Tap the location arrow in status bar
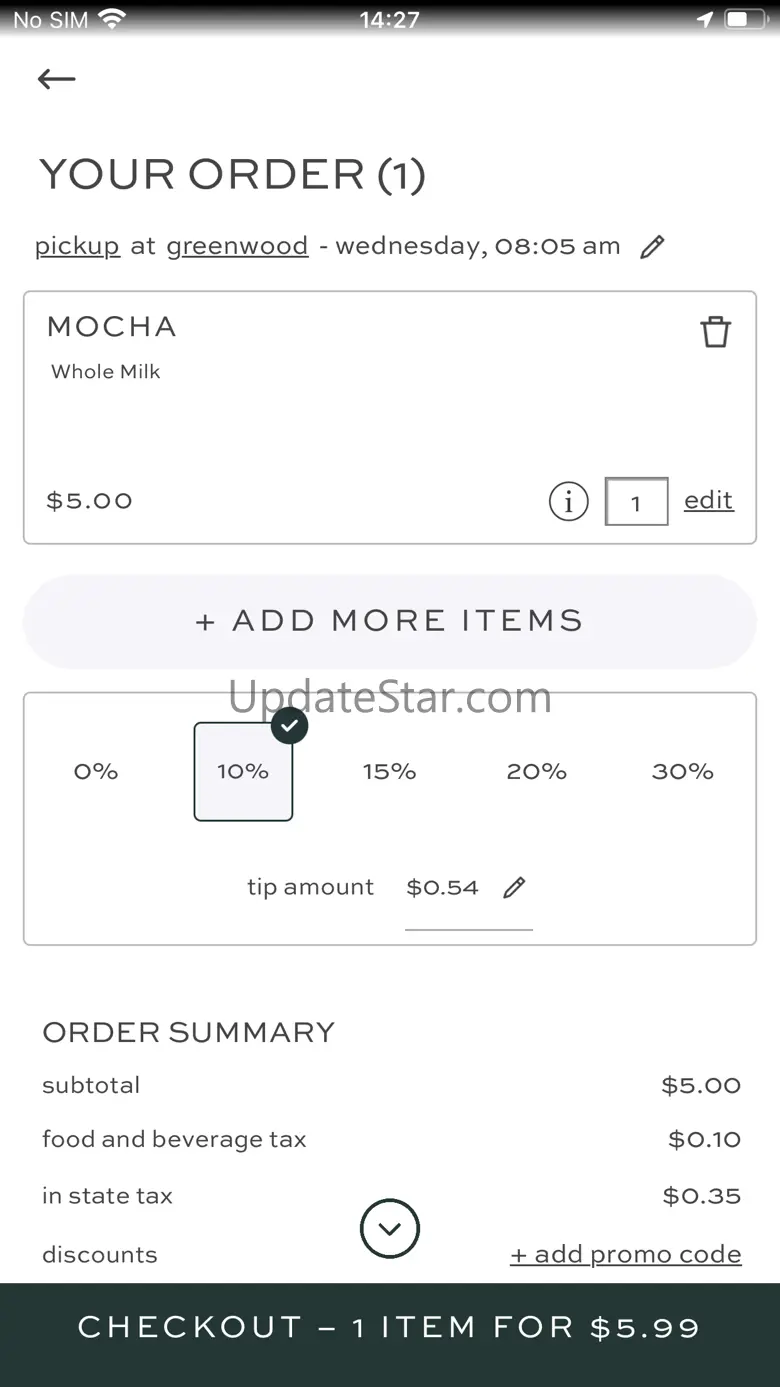Image resolution: width=780 pixels, height=1387 pixels. 705,19
